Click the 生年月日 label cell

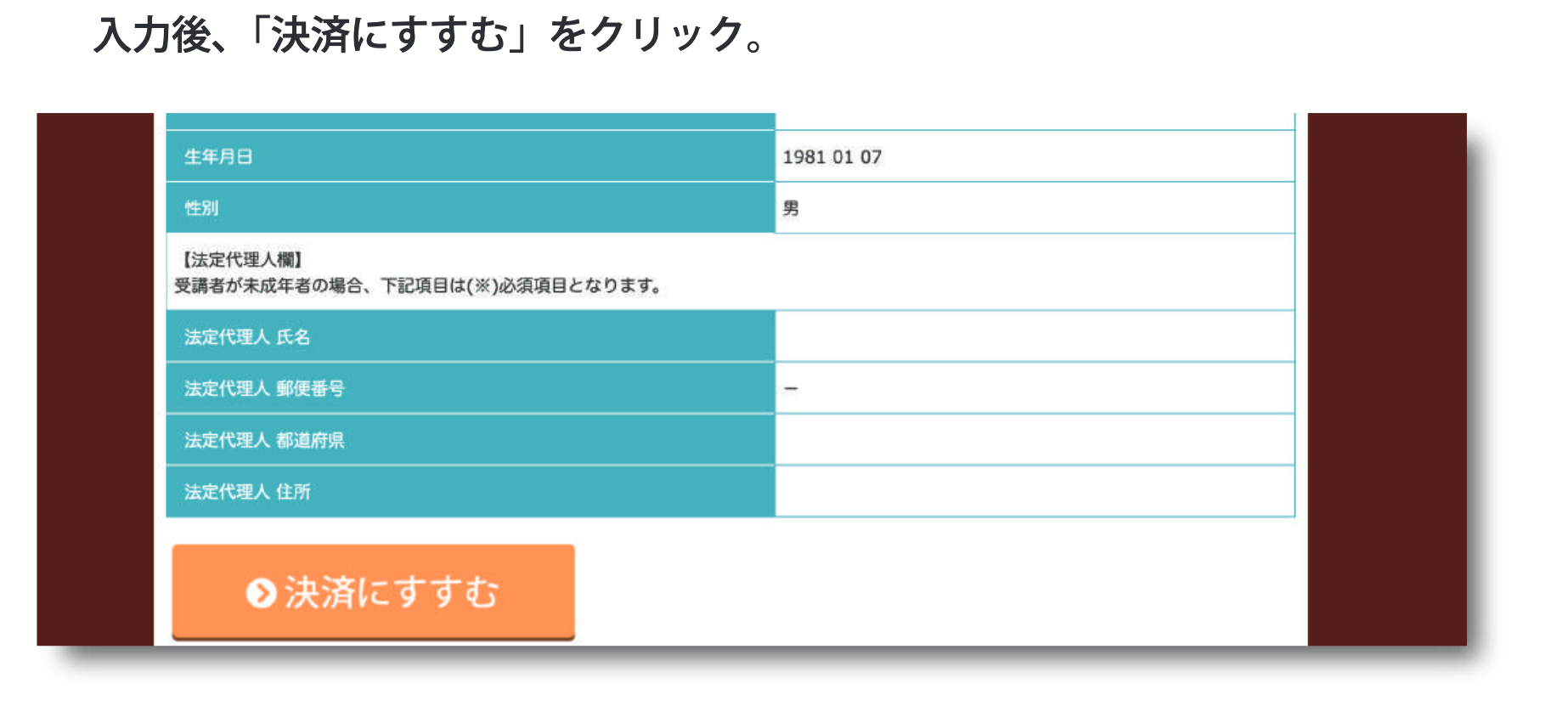point(471,156)
